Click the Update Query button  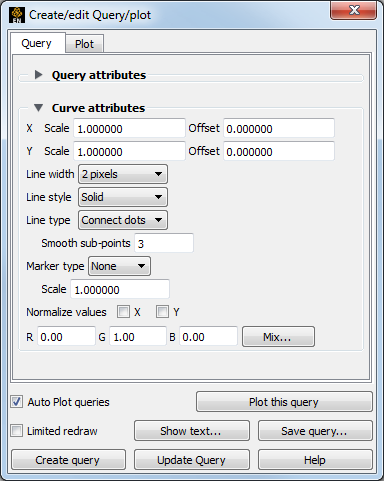pos(192,460)
